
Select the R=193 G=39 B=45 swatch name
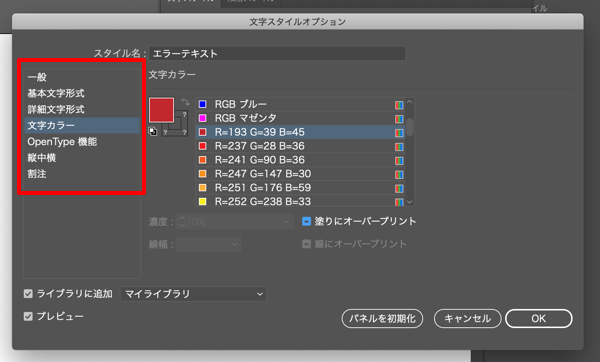(x=259, y=132)
